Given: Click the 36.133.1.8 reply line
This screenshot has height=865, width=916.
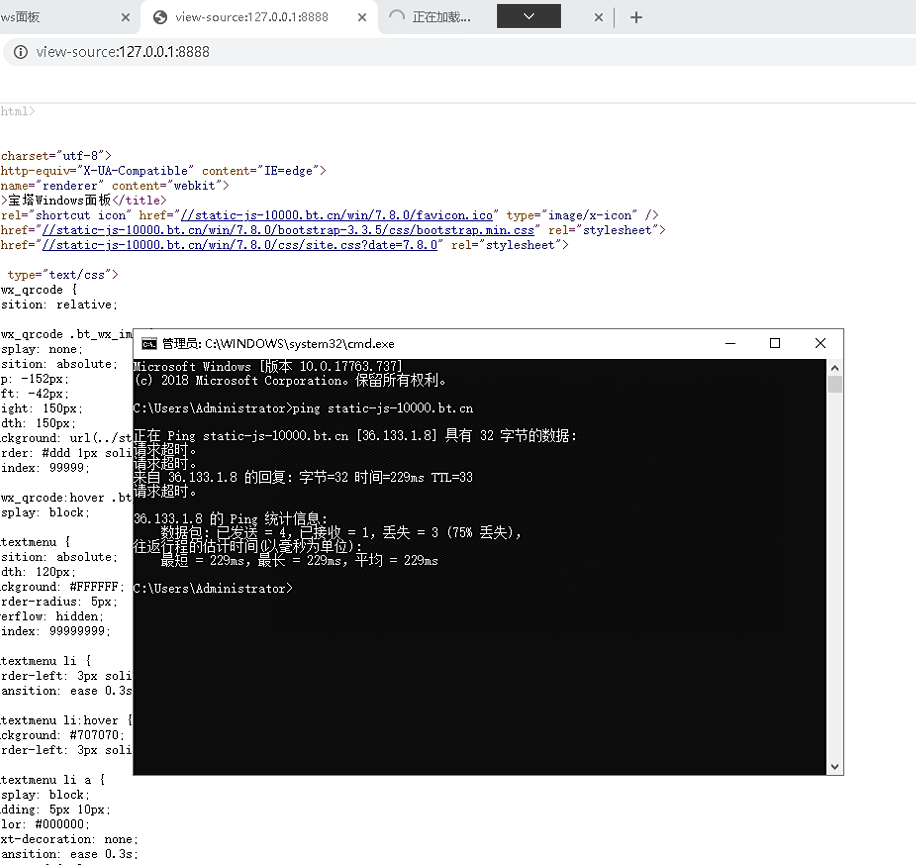Looking at the screenshot, I should (303, 477).
